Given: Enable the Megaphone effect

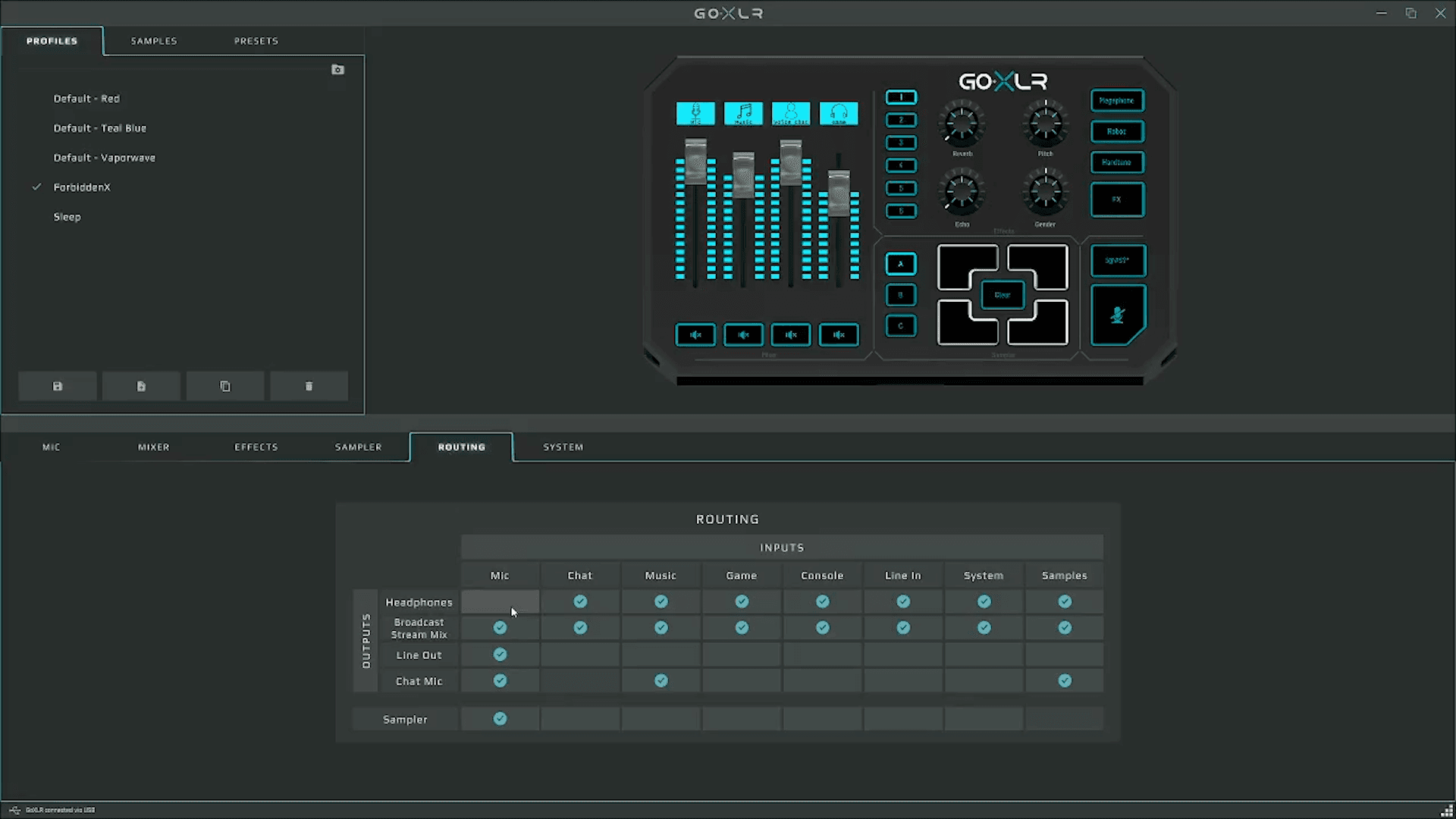Looking at the screenshot, I should [1118, 100].
